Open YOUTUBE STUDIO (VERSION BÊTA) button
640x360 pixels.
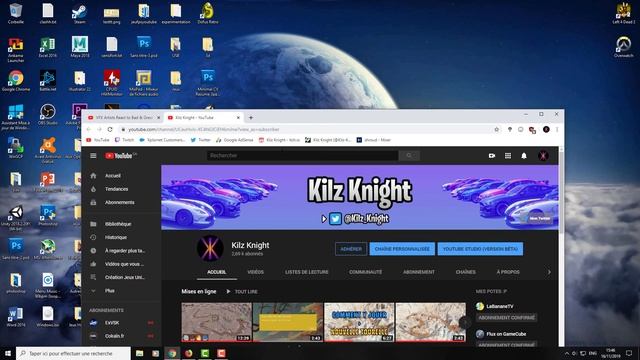click(x=480, y=249)
